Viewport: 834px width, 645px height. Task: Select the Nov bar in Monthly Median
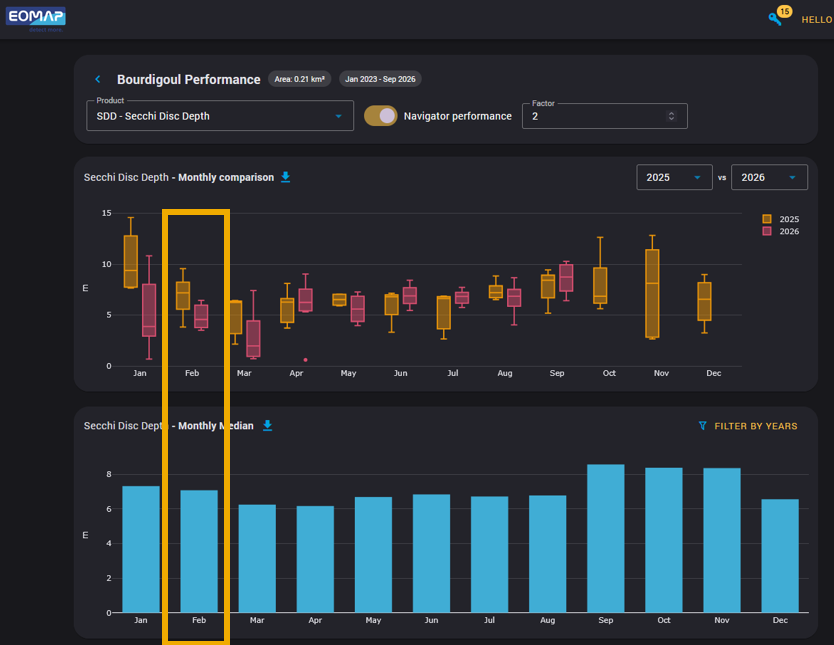pos(722,540)
